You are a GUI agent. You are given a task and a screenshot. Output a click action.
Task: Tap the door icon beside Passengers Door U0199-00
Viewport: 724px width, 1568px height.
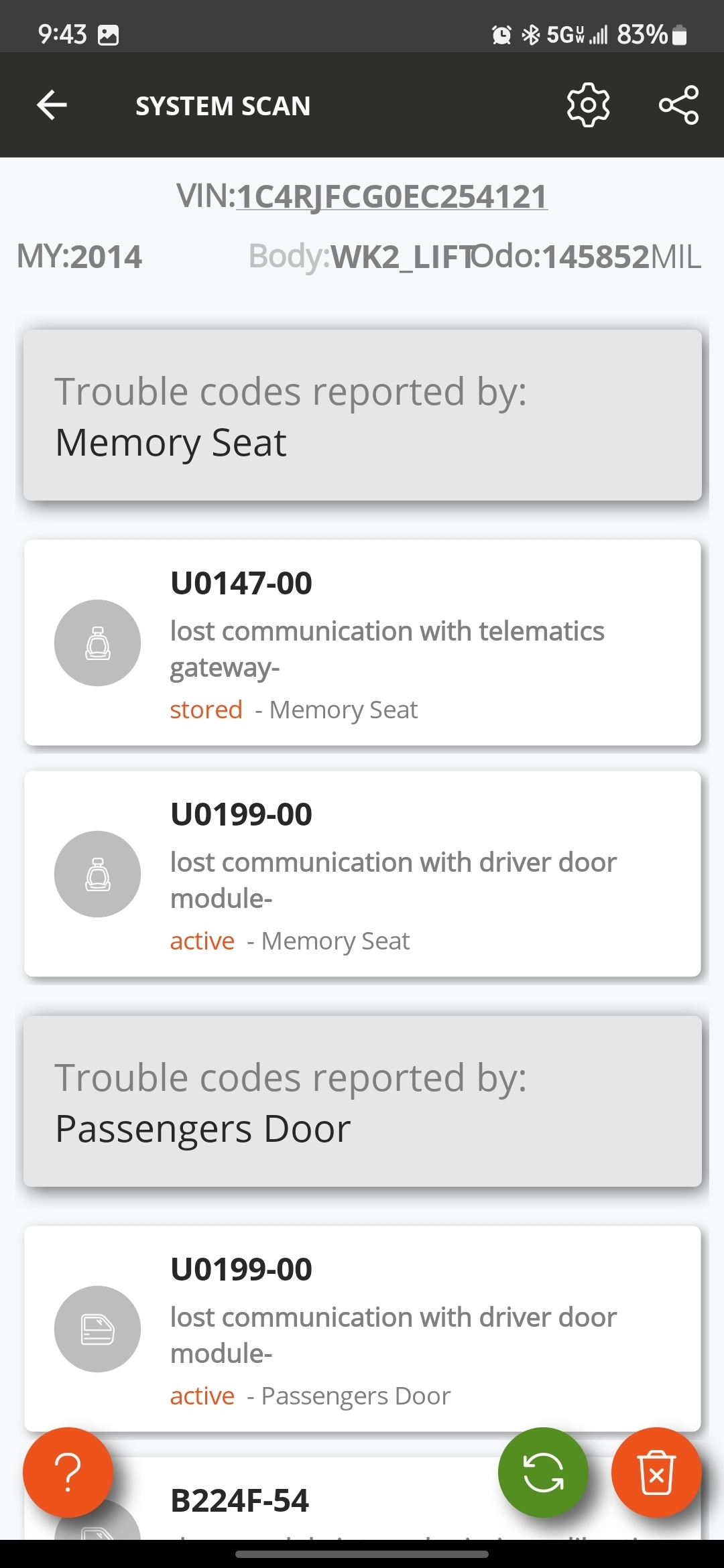[x=98, y=1329]
